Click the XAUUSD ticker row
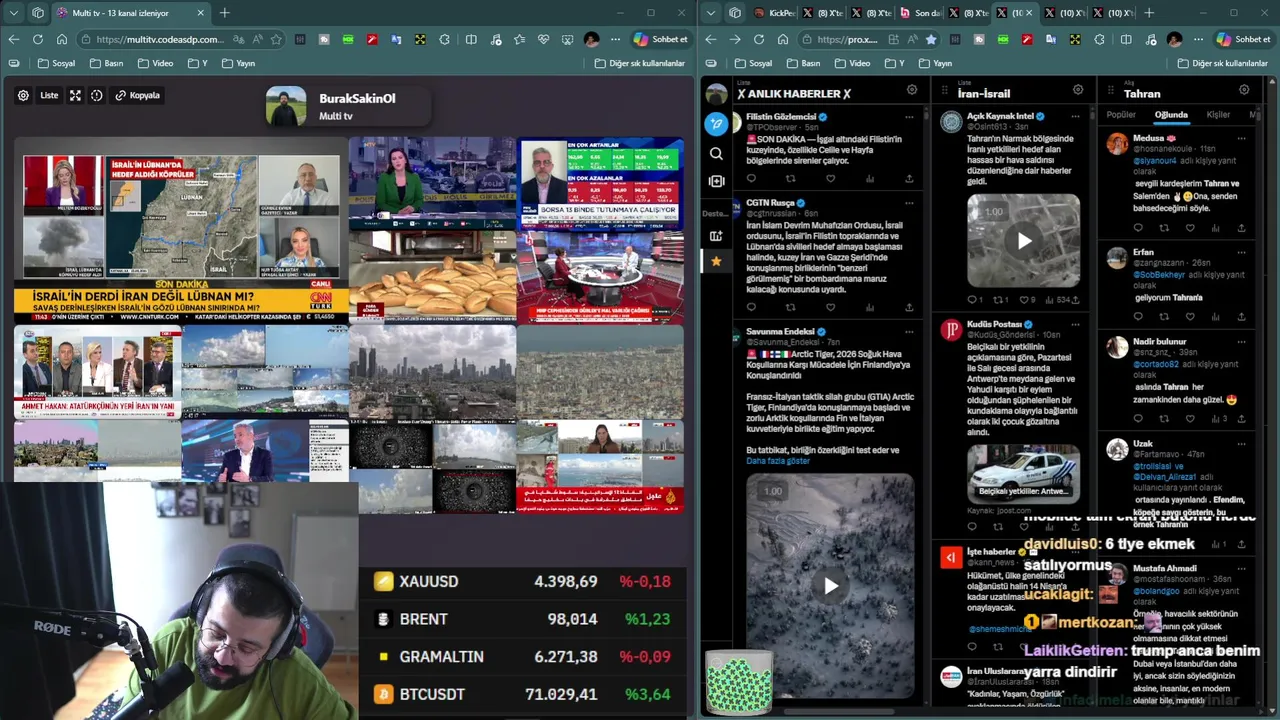 (522, 582)
